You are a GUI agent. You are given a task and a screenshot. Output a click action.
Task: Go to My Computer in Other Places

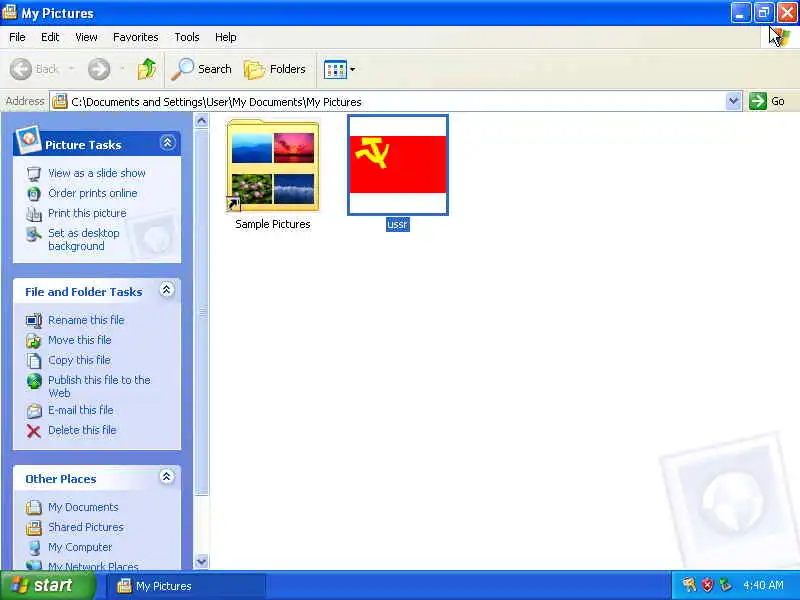[x=80, y=547]
